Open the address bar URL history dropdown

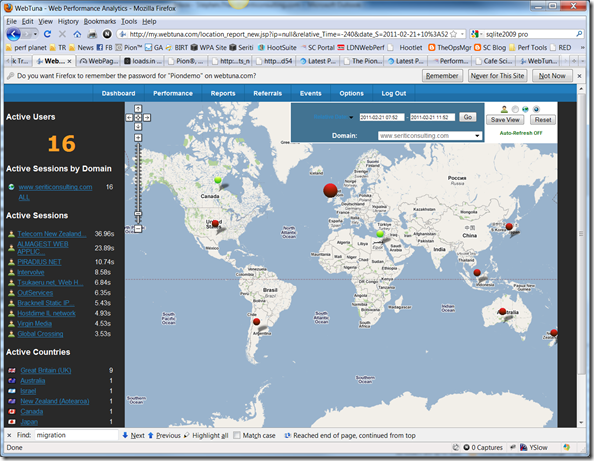click(x=463, y=34)
